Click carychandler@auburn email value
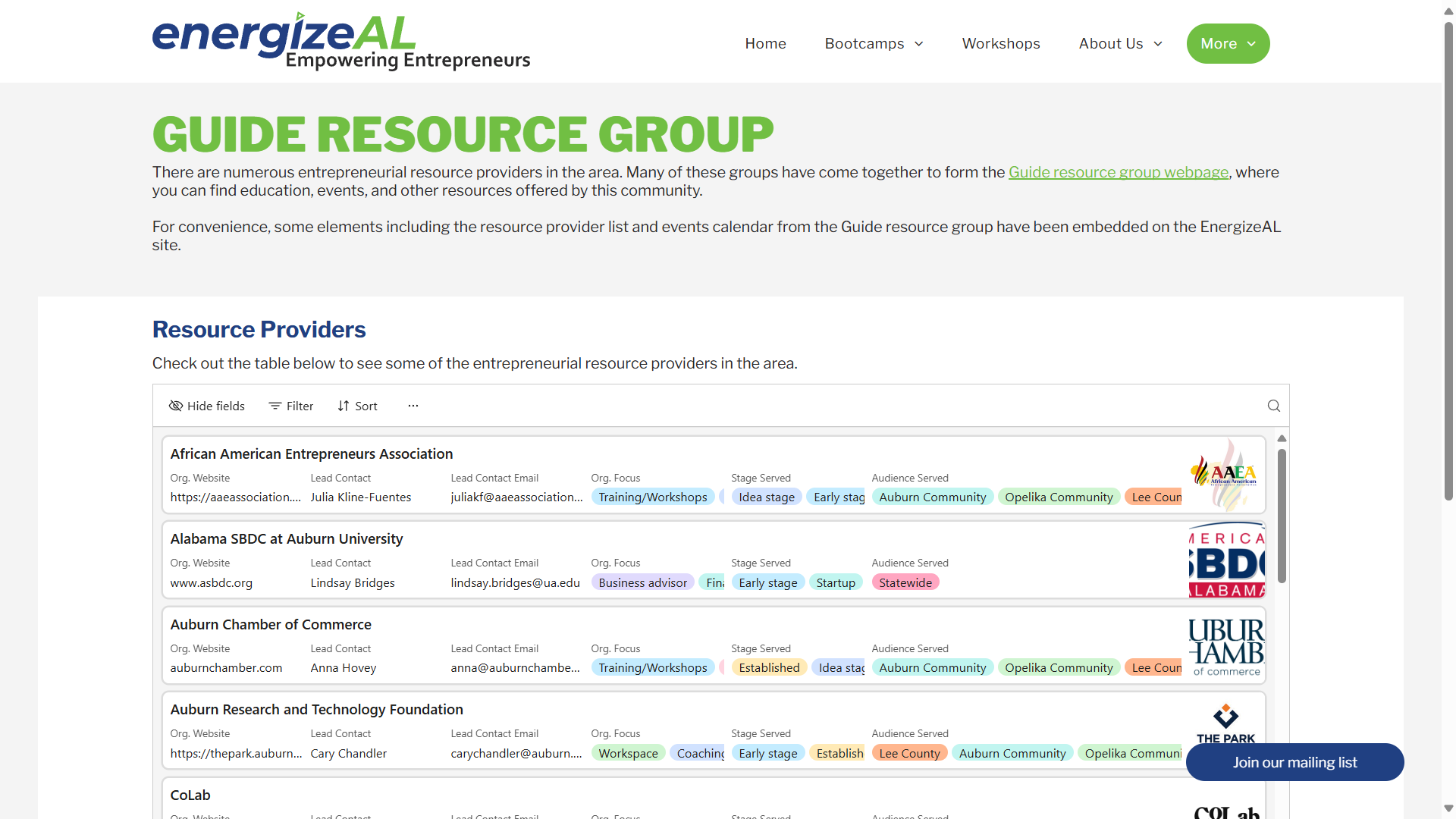Screen dimensions: 1456x819 [516, 754]
